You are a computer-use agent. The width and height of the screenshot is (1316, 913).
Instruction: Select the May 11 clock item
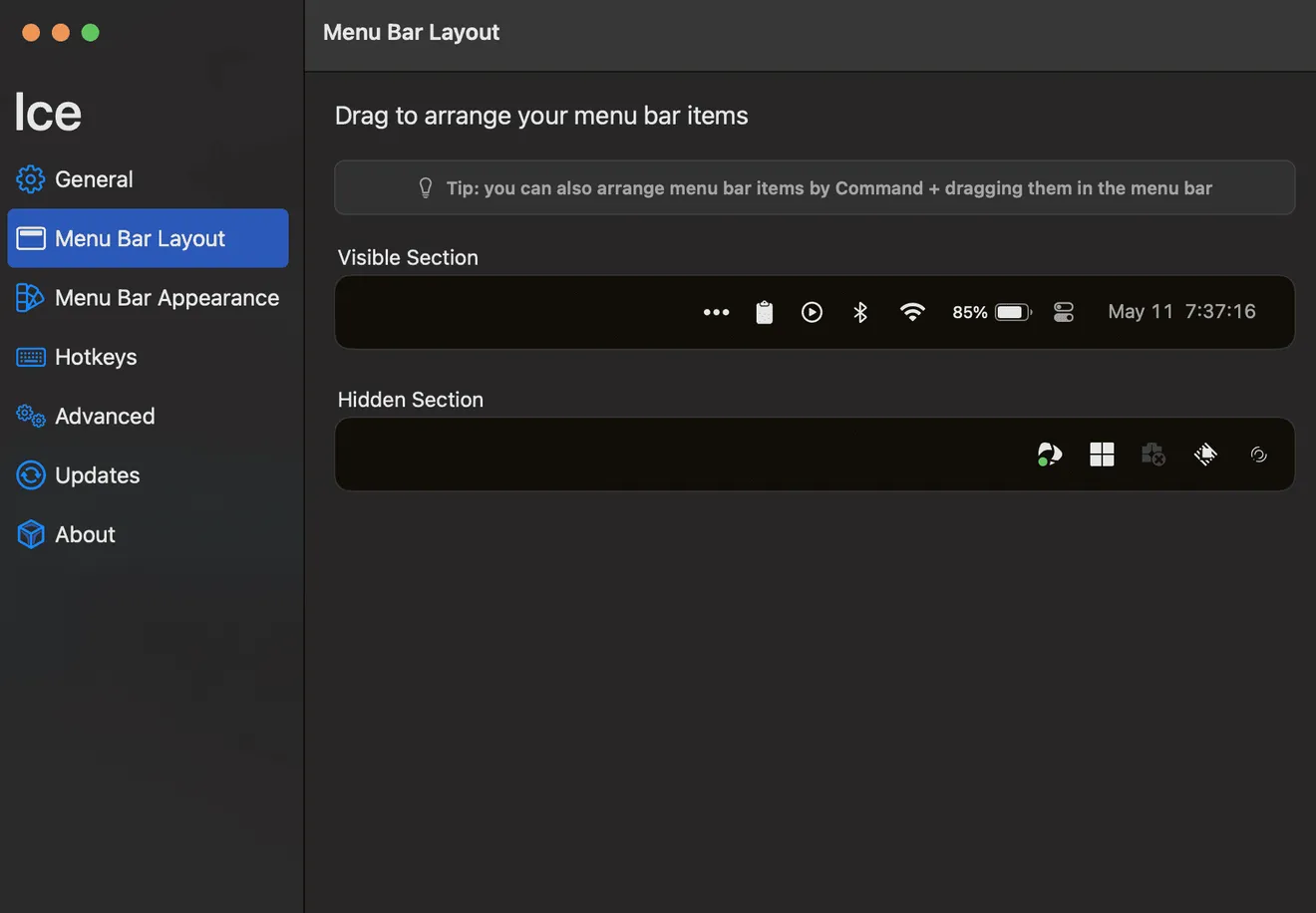[1181, 312]
